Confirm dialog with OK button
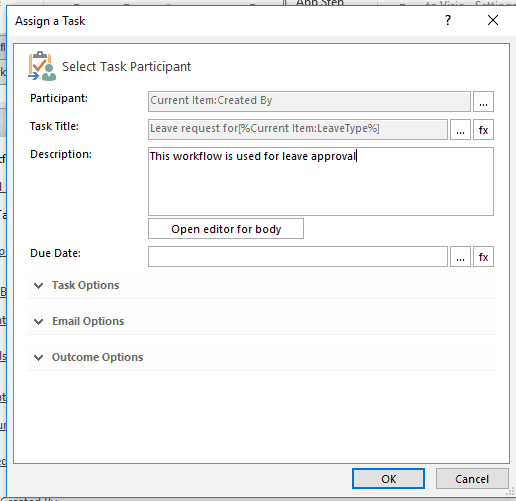The width and height of the screenshot is (516, 501). pyautogui.click(x=388, y=479)
